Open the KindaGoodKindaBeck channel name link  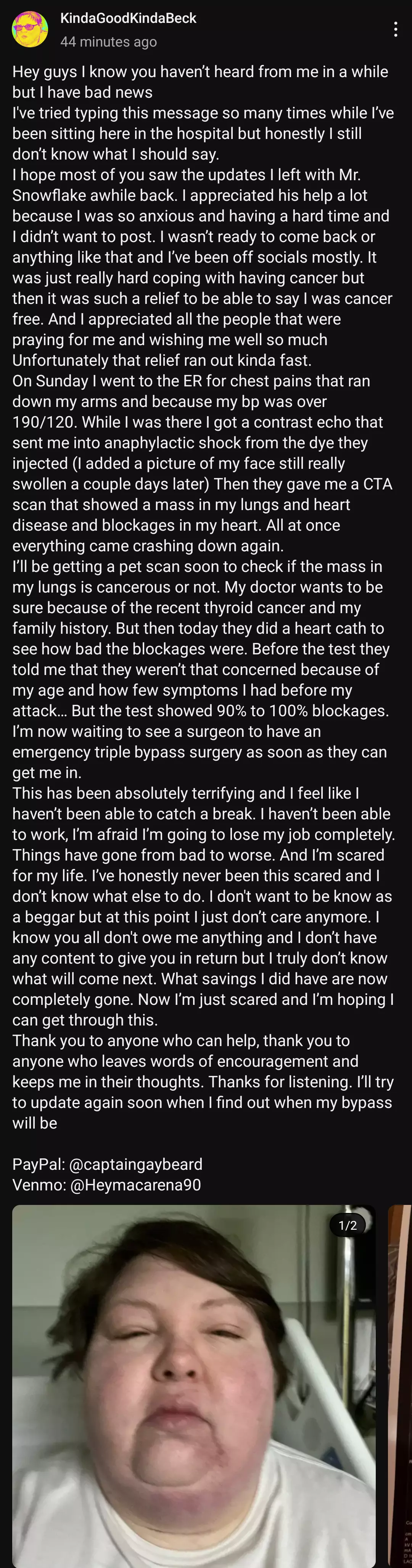[x=129, y=18]
